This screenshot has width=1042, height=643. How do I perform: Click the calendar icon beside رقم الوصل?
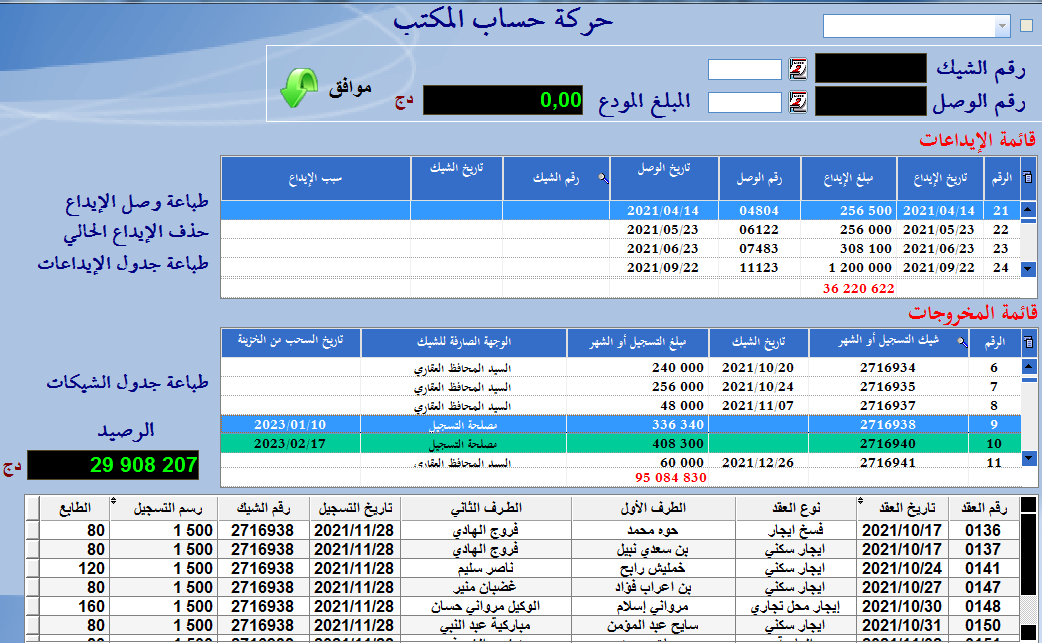click(798, 102)
